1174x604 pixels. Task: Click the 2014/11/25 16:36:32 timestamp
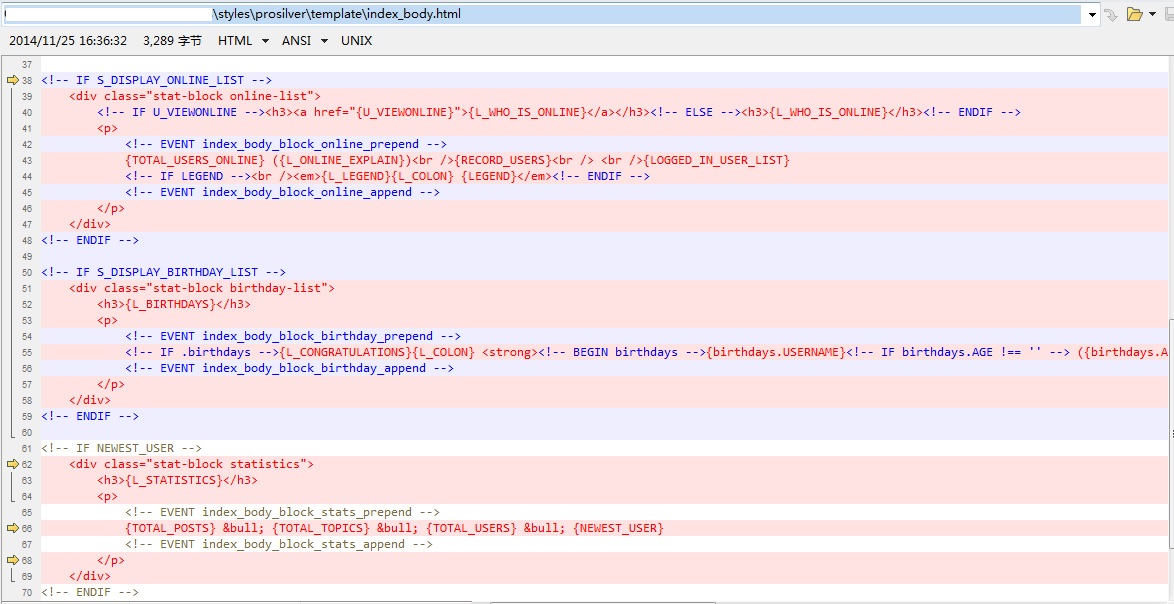click(x=68, y=40)
